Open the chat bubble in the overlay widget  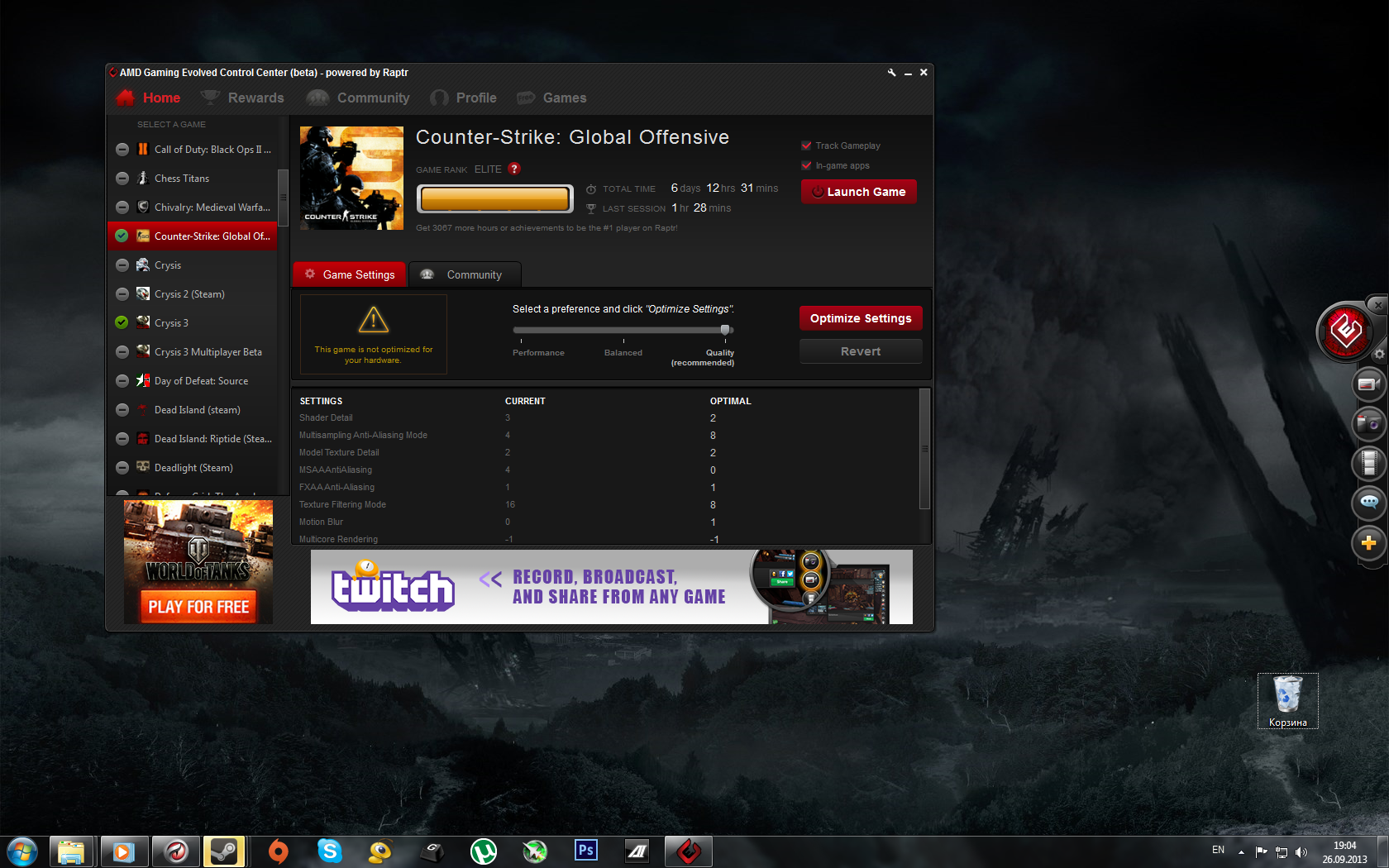1368,502
